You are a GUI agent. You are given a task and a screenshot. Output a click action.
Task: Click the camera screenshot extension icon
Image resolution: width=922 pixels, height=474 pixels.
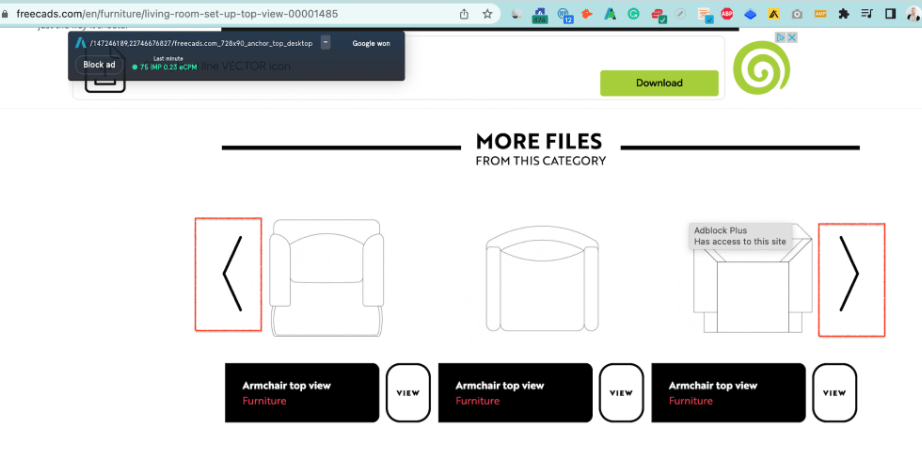pos(797,15)
